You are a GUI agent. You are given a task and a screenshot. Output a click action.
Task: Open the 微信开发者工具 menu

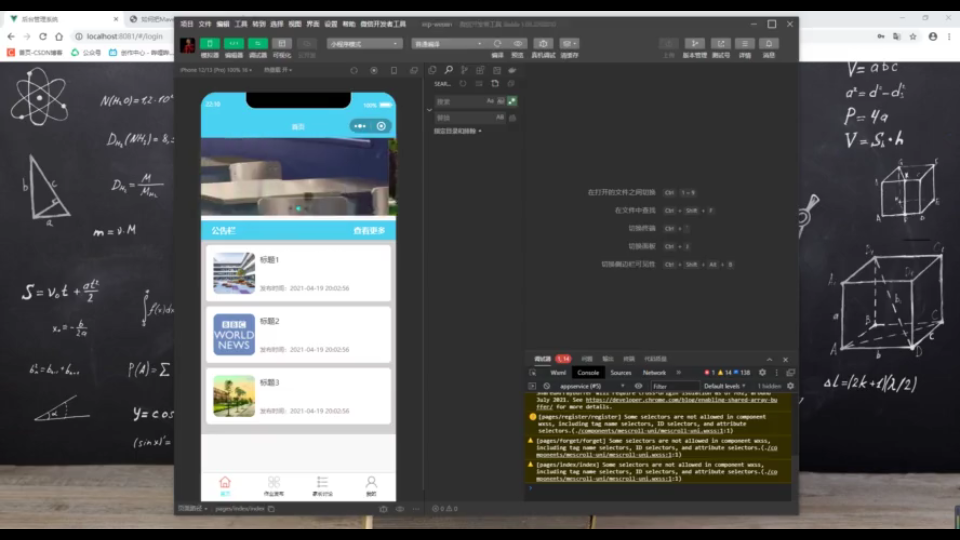[x=383, y=24]
